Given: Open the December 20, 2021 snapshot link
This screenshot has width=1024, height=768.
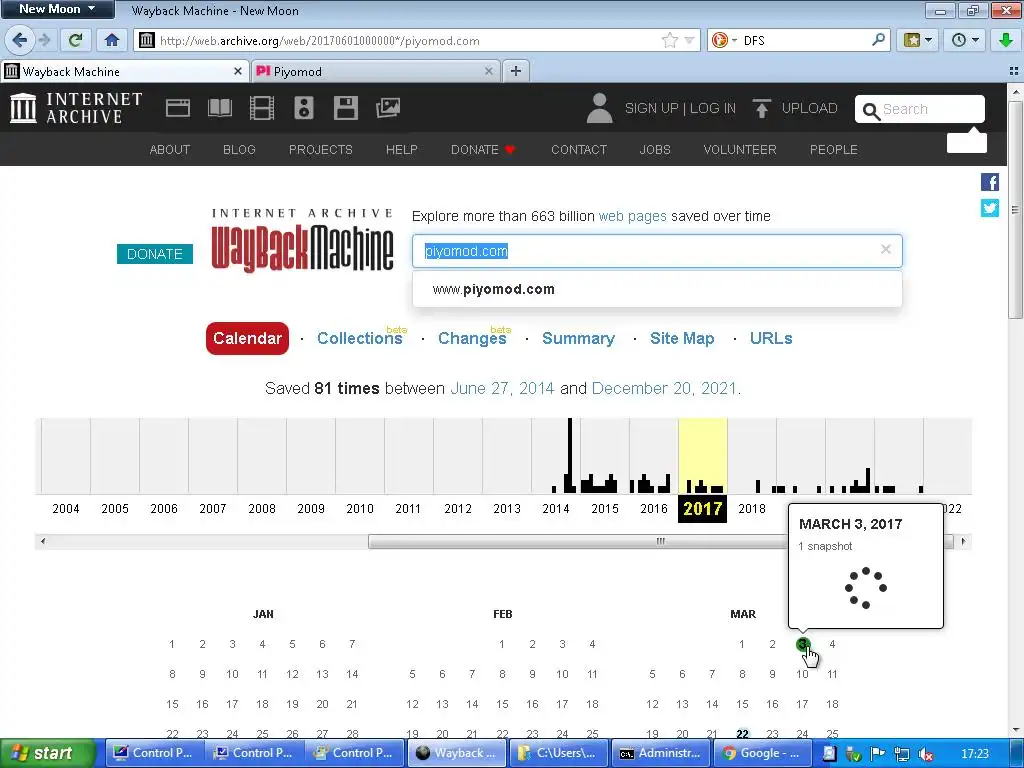Looking at the screenshot, I should [x=664, y=389].
